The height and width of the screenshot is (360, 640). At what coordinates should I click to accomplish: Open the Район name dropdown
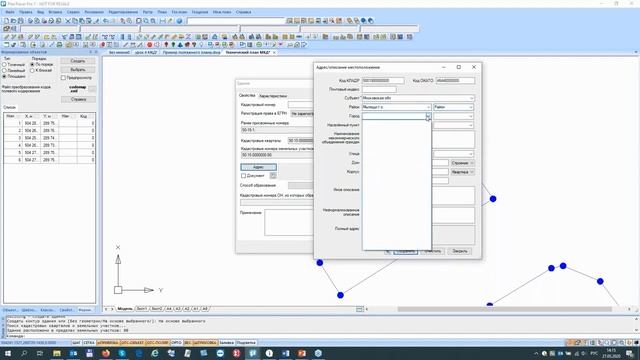pos(428,107)
